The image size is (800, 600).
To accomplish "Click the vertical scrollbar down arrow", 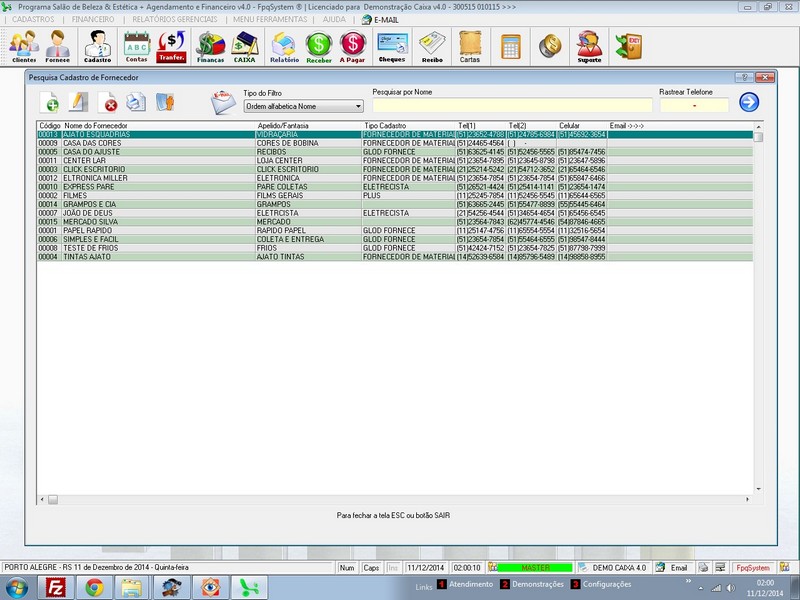I will 759,489.
